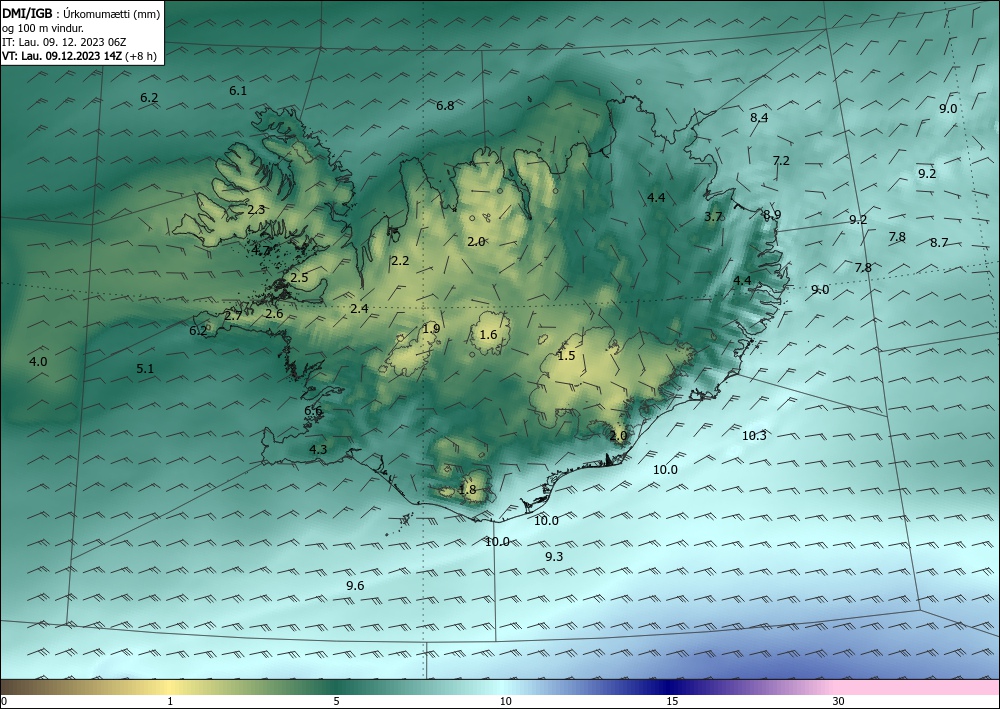The image size is (1000, 709).
Task: Select the 1.5 value on Vatnajökull
Action: (566, 356)
